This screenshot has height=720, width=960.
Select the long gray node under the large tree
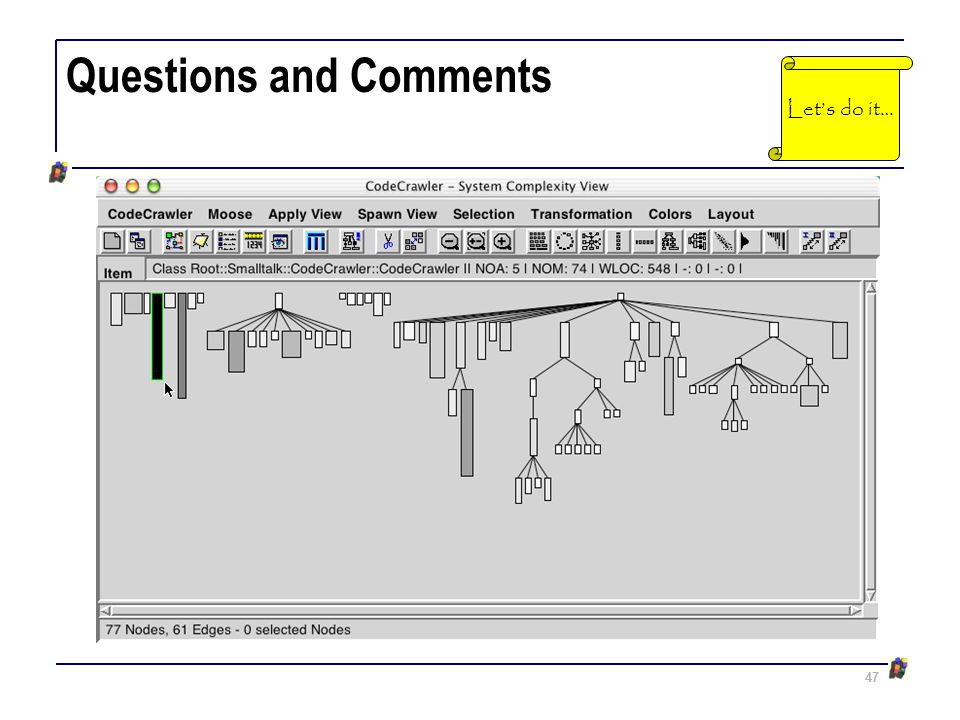[467, 432]
